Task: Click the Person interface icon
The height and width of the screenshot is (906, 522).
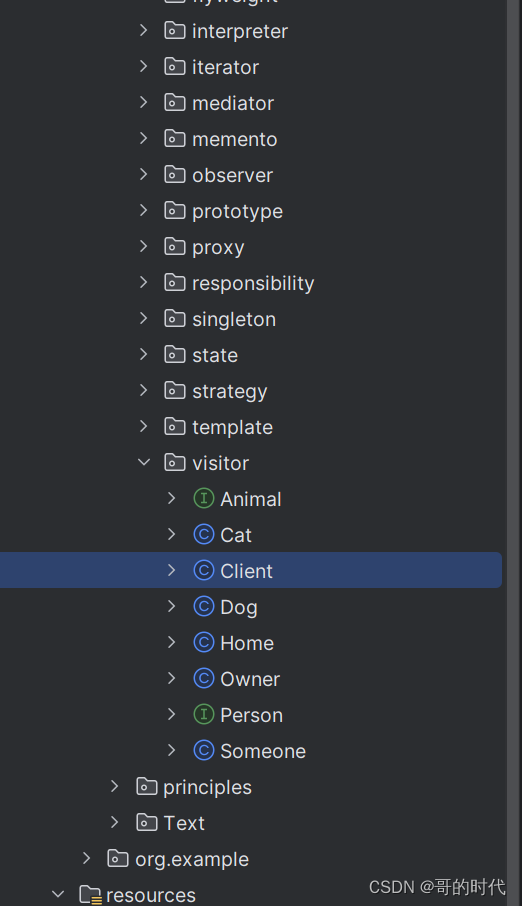Action: 203,715
